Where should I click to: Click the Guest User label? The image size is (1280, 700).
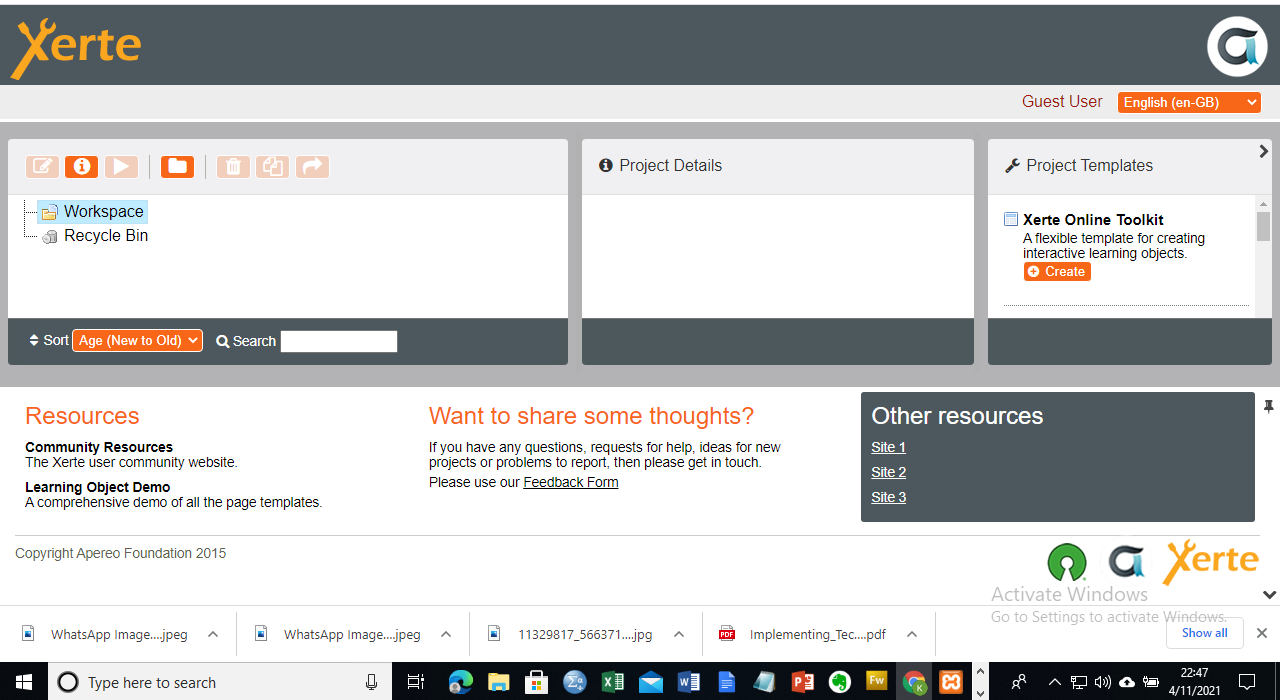(1062, 102)
